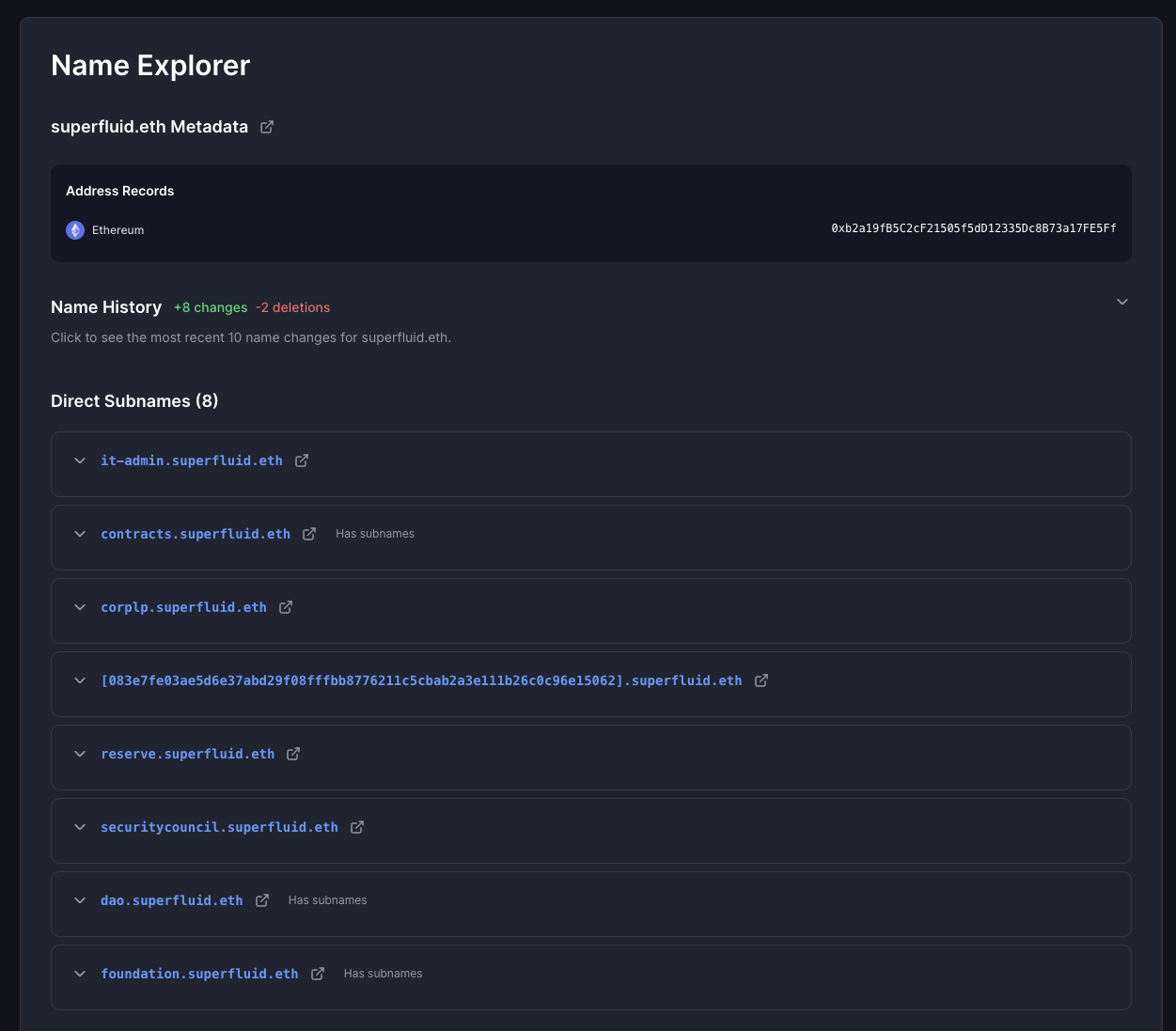Expand the it-admin.superfluid.eth row chevron
This screenshot has height=1031, width=1176.
tap(80, 461)
